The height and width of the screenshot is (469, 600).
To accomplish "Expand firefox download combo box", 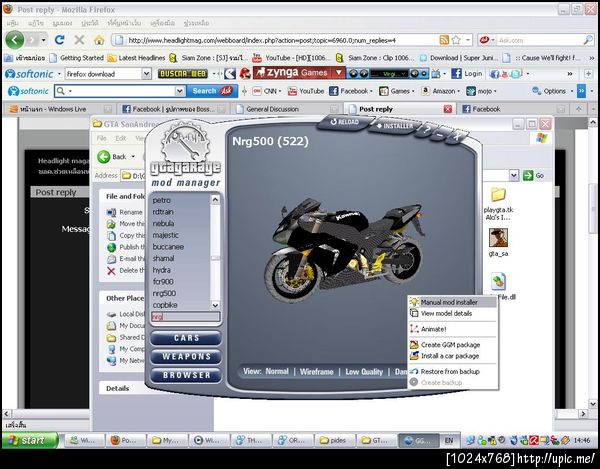I will coord(146,73).
